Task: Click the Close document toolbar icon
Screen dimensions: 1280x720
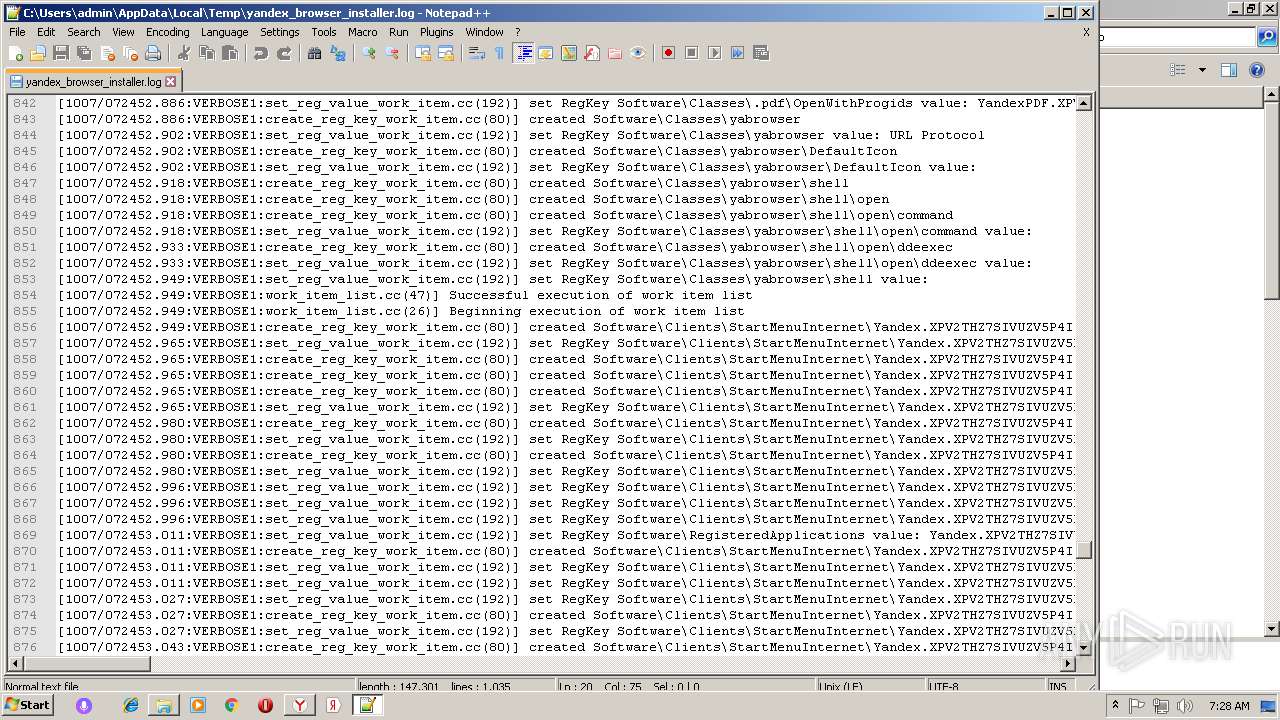Action: pyautogui.click(x=107, y=53)
